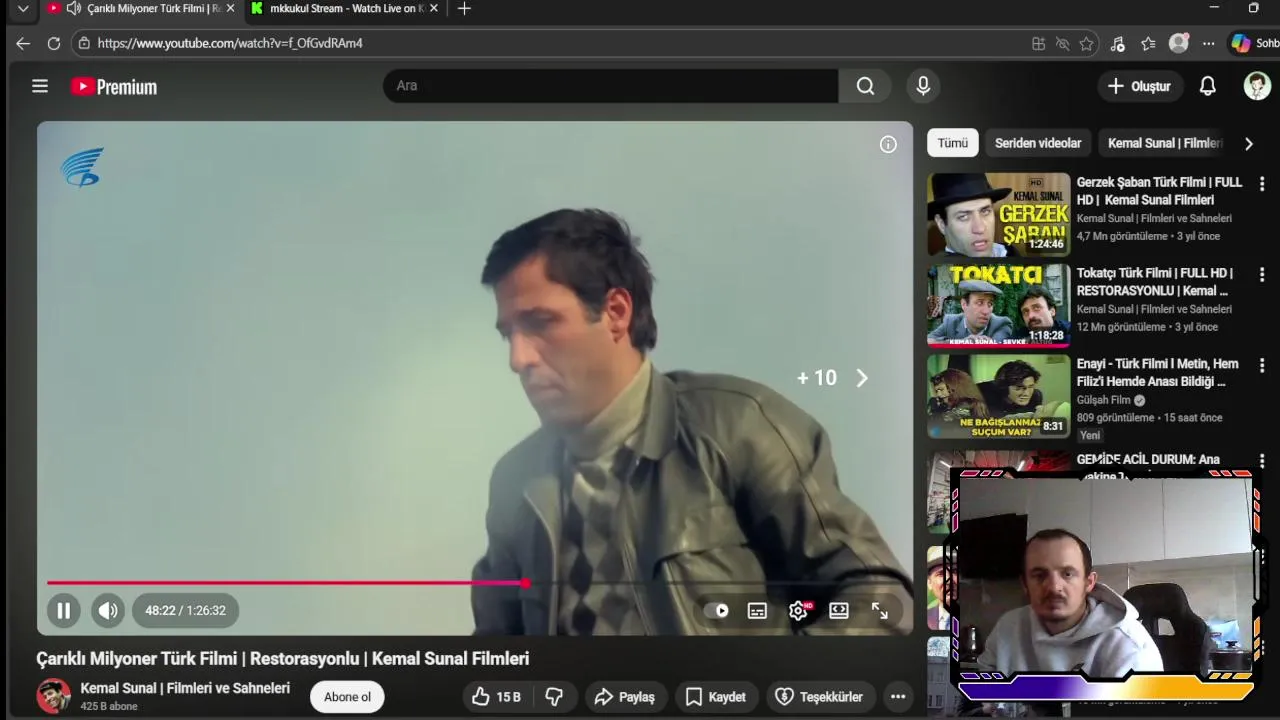Open the media control music icon

point(1118,43)
